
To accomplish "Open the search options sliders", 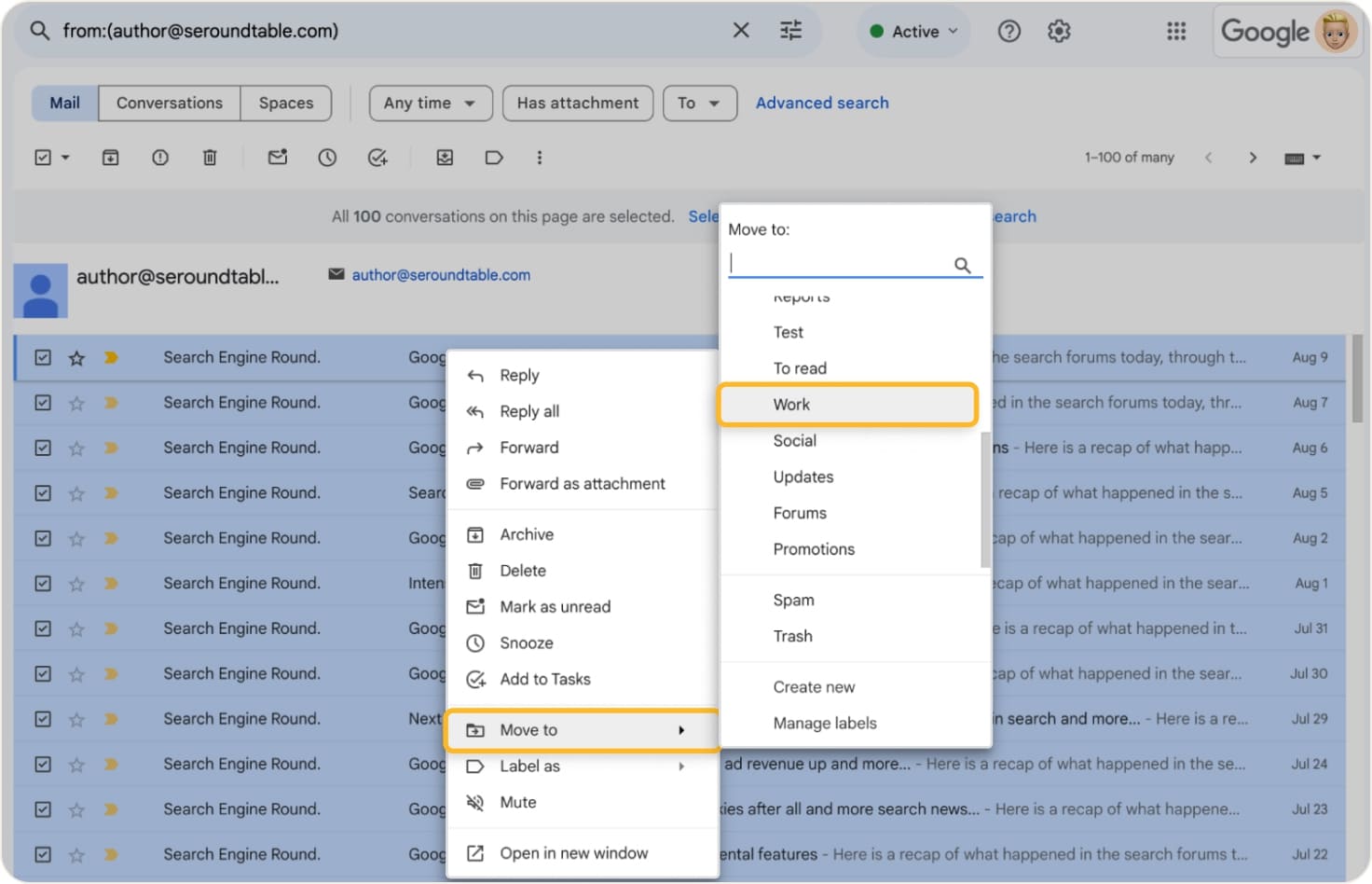I will click(790, 31).
